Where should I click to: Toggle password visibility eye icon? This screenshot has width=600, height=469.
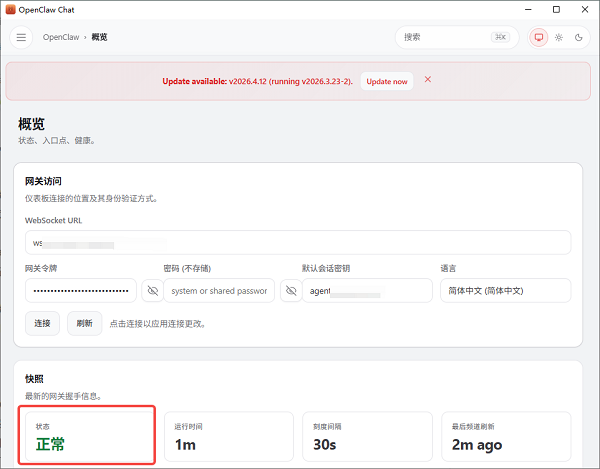tap(291, 291)
